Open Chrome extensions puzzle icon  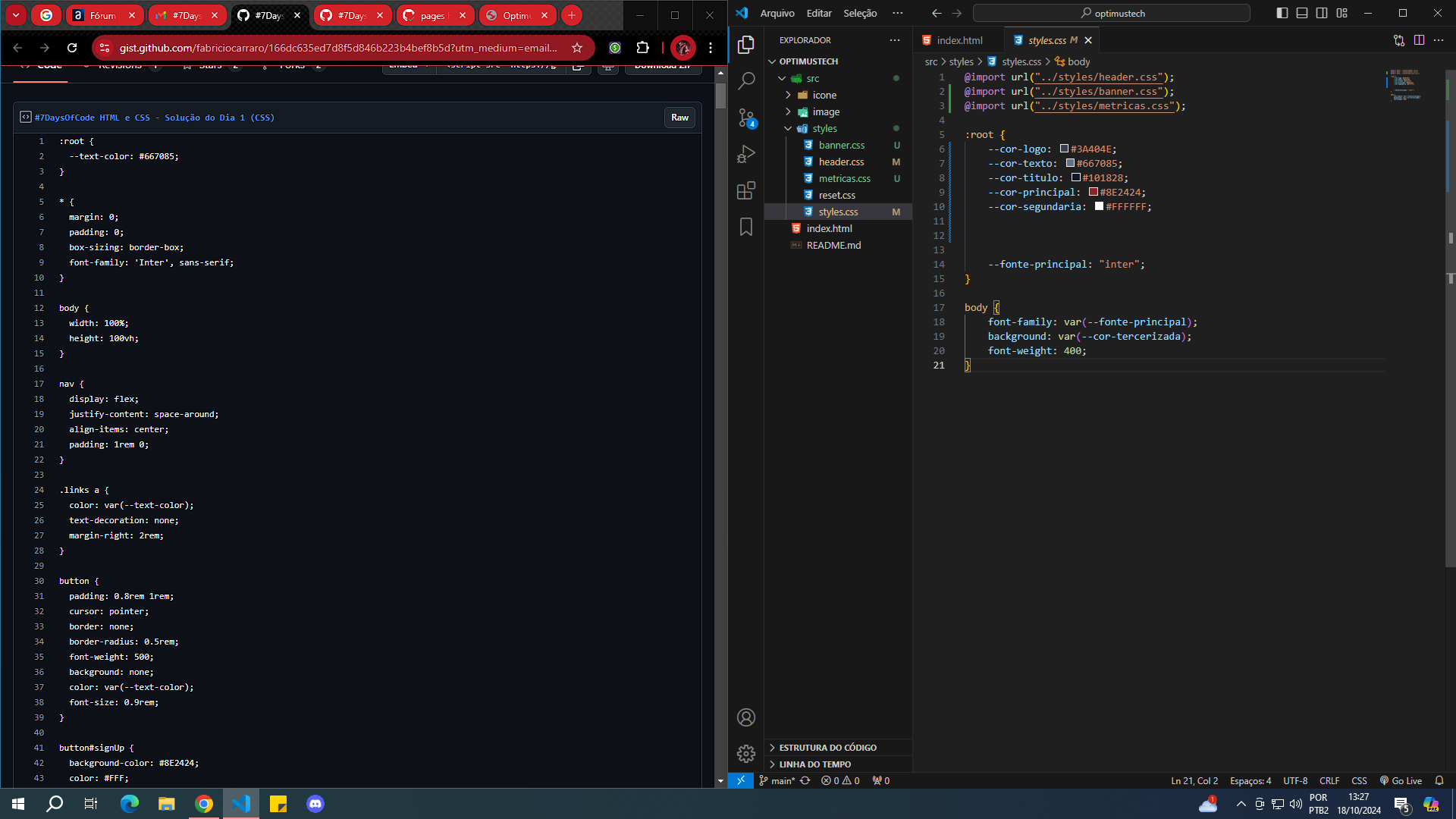643,48
